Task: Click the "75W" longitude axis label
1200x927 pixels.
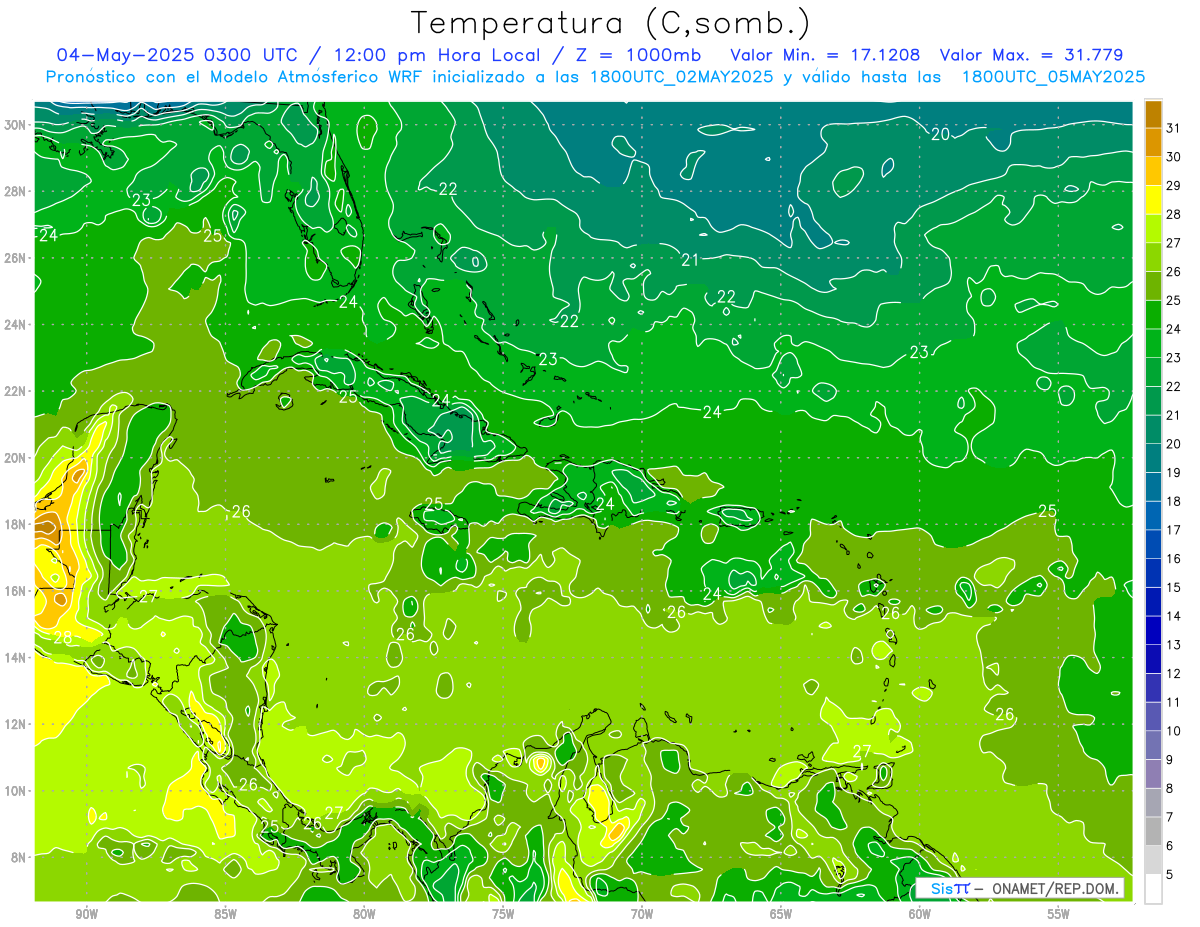Action: [503, 914]
